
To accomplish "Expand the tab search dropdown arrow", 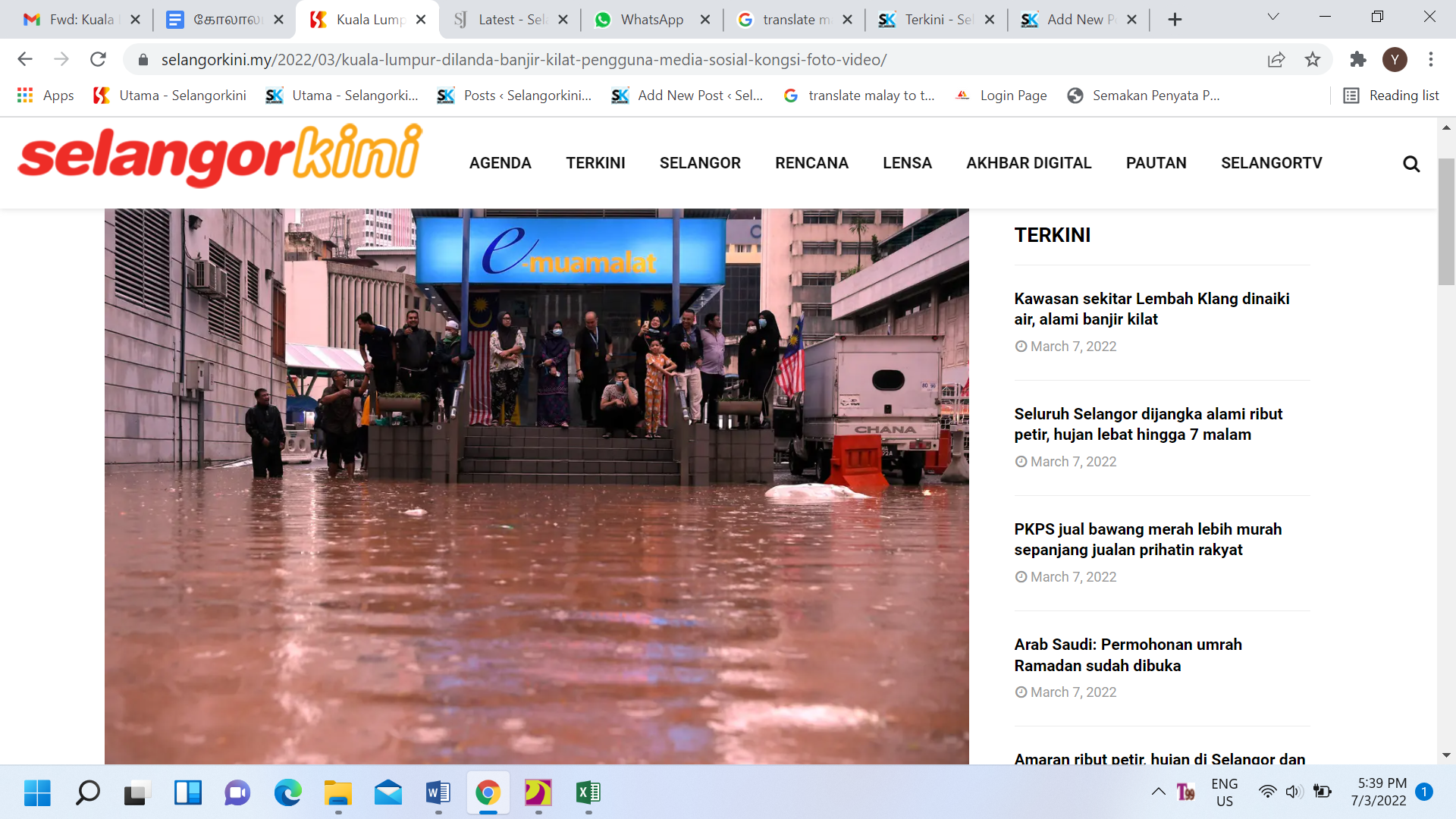I will pyautogui.click(x=1273, y=17).
